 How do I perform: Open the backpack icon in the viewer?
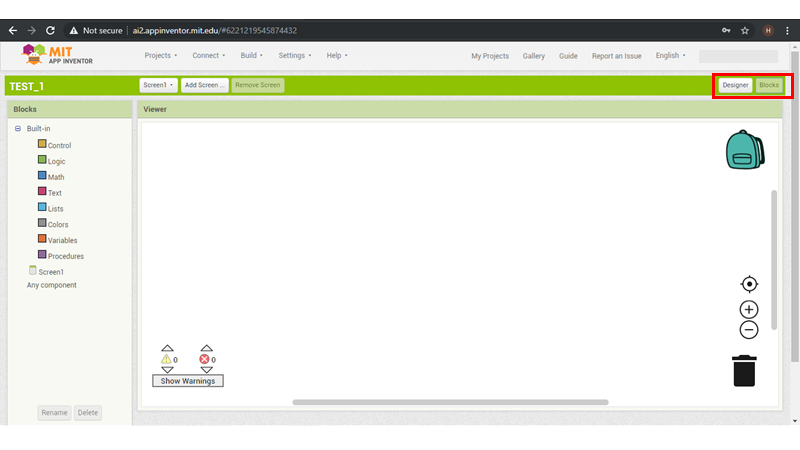pos(744,150)
